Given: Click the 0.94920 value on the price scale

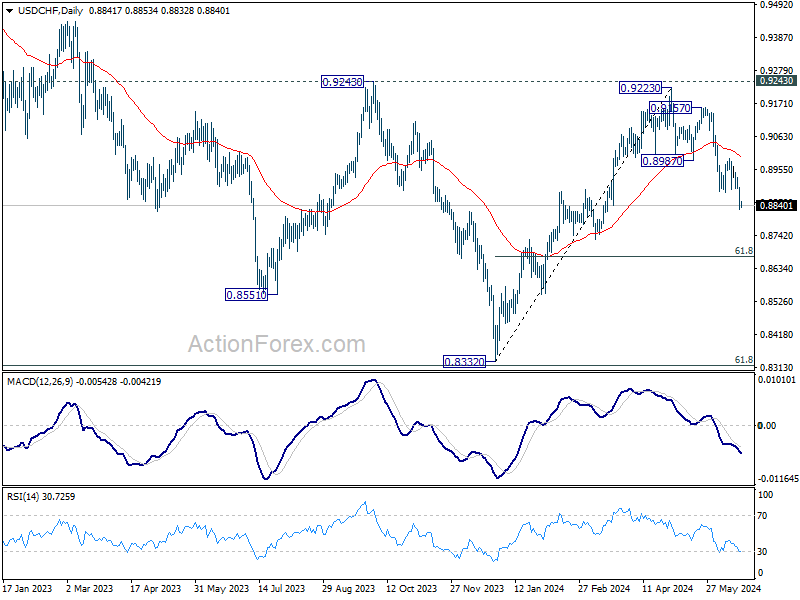Looking at the screenshot, I should [777, 5].
